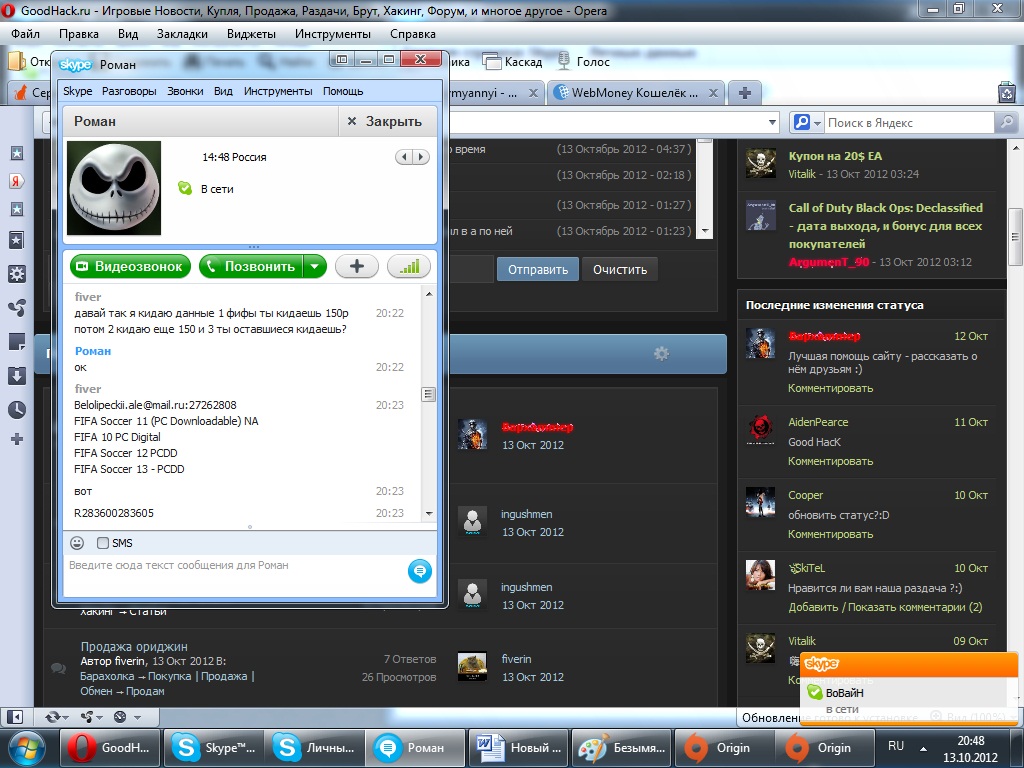
Task: Open Call of Duty Black Ops article
Action: [886, 225]
